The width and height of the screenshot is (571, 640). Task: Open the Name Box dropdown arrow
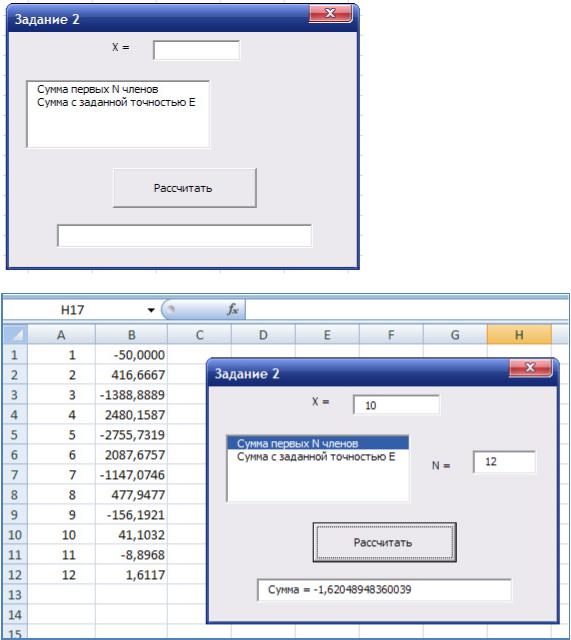[151, 310]
